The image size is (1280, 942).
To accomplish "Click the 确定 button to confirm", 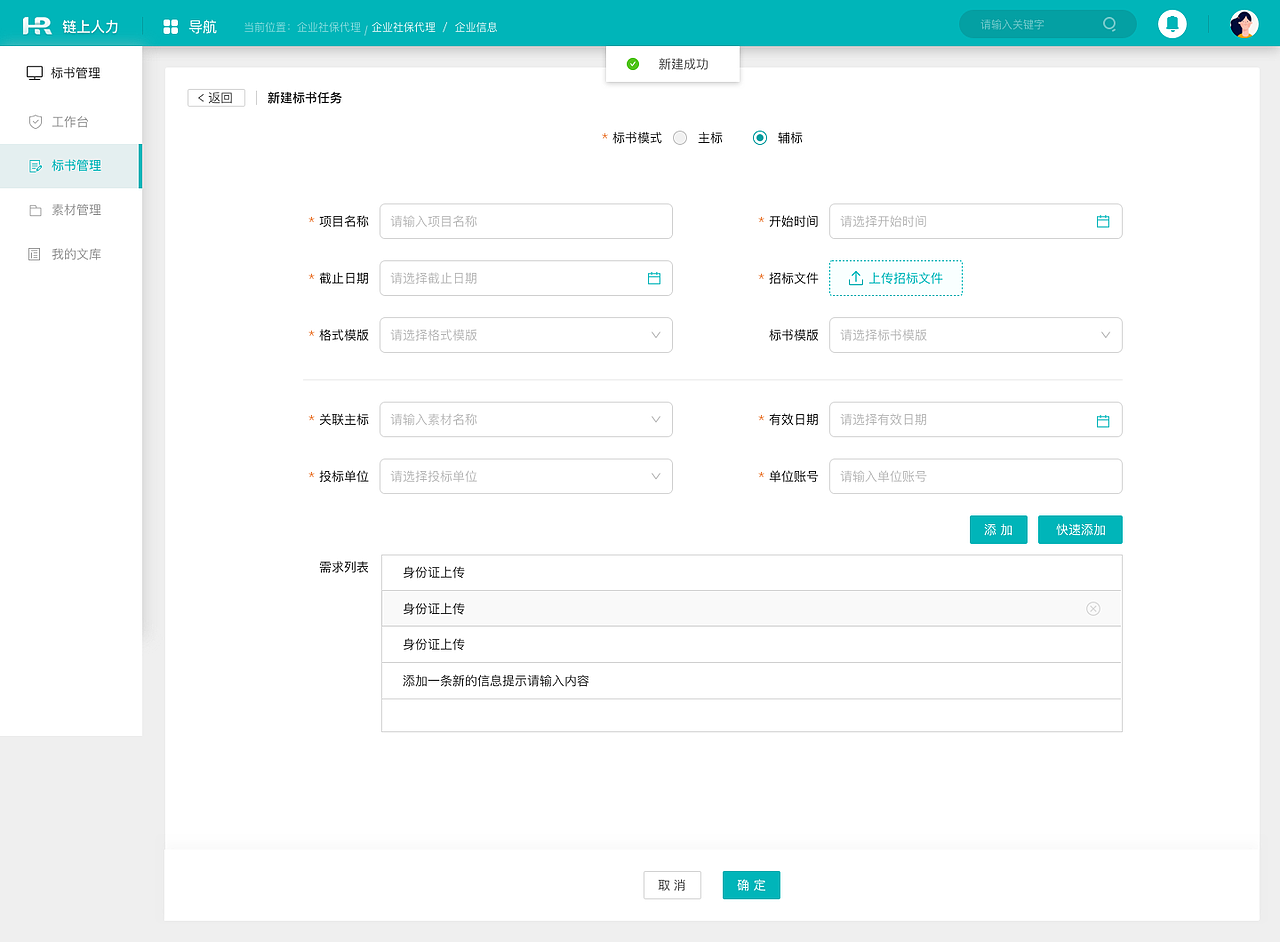I will point(751,885).
